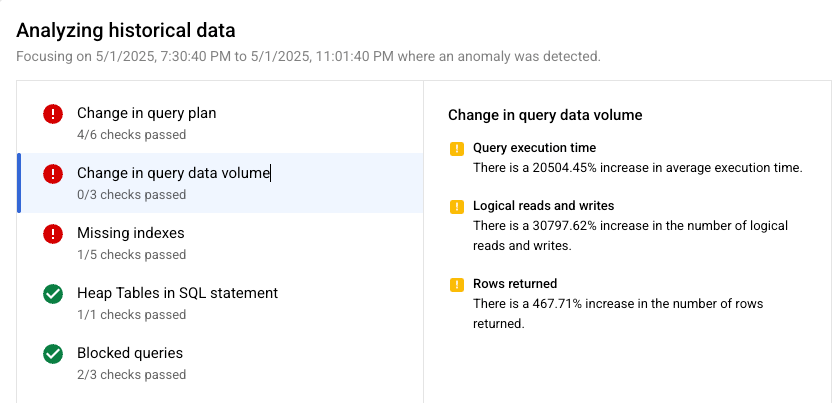The height and width of the screenshot is (403, 838).
Task: Select the Change in query data volume item
Action: pos(173,173)
